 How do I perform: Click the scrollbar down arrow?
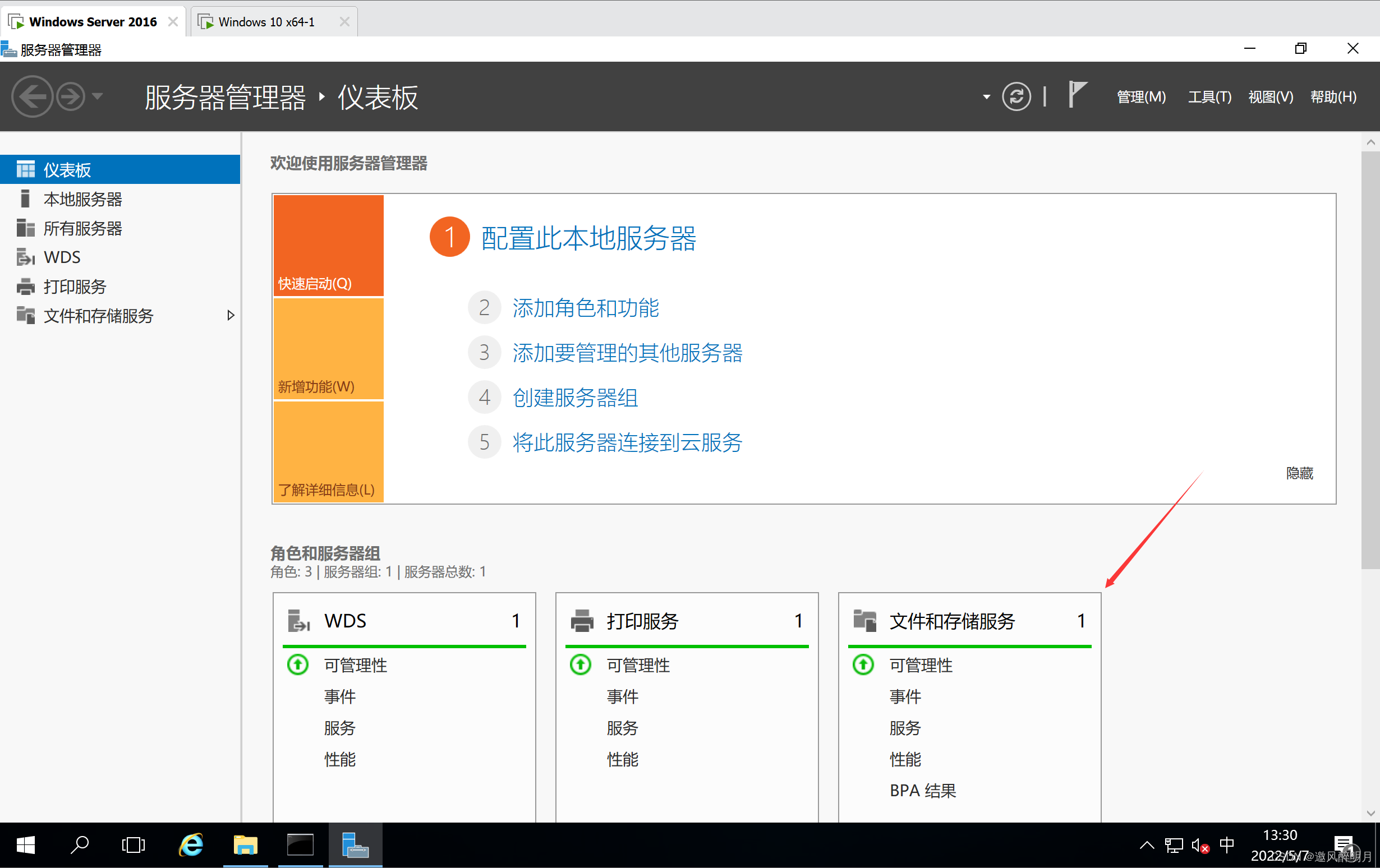1370,813
